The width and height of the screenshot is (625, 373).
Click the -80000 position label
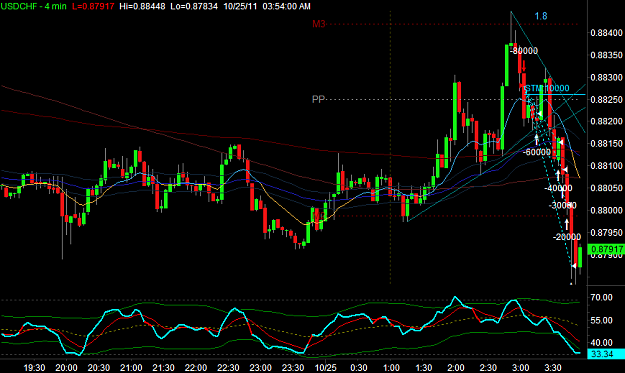[x=524, y=51]
